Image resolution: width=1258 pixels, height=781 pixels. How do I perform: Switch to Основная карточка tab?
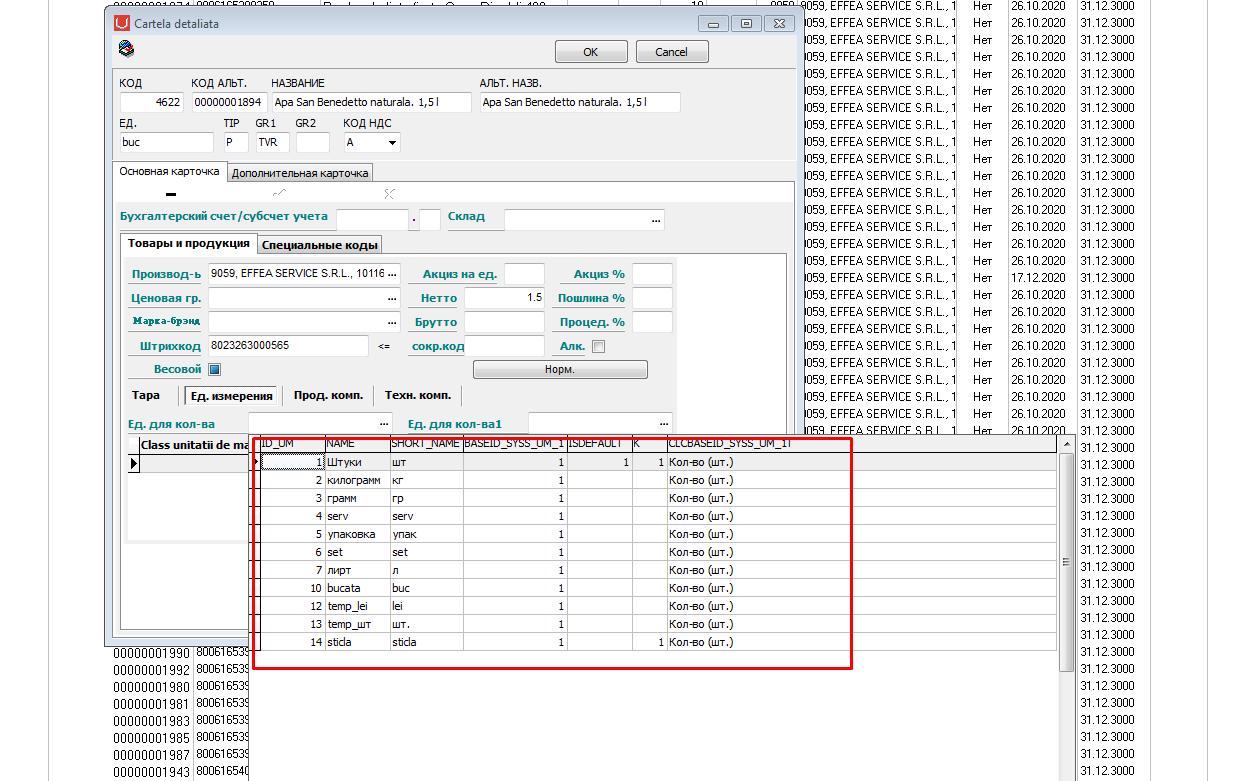[x=170, y=172]
